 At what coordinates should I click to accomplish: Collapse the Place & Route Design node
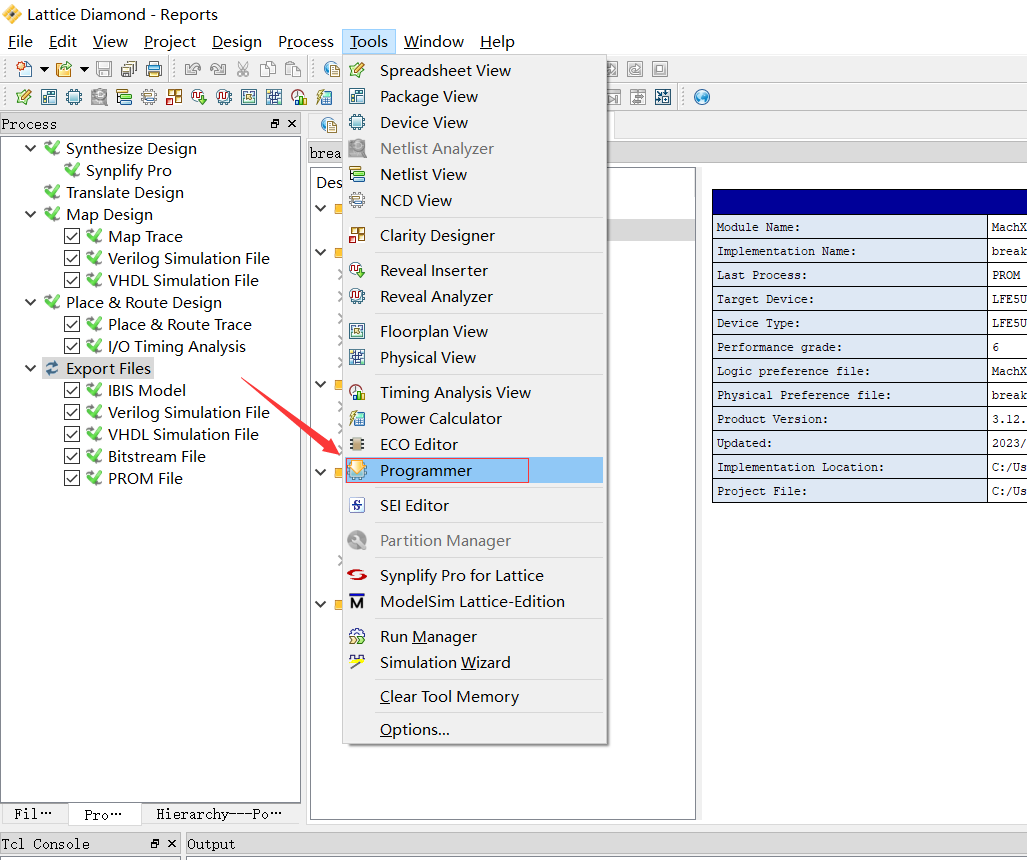click(x=30, y=303)
